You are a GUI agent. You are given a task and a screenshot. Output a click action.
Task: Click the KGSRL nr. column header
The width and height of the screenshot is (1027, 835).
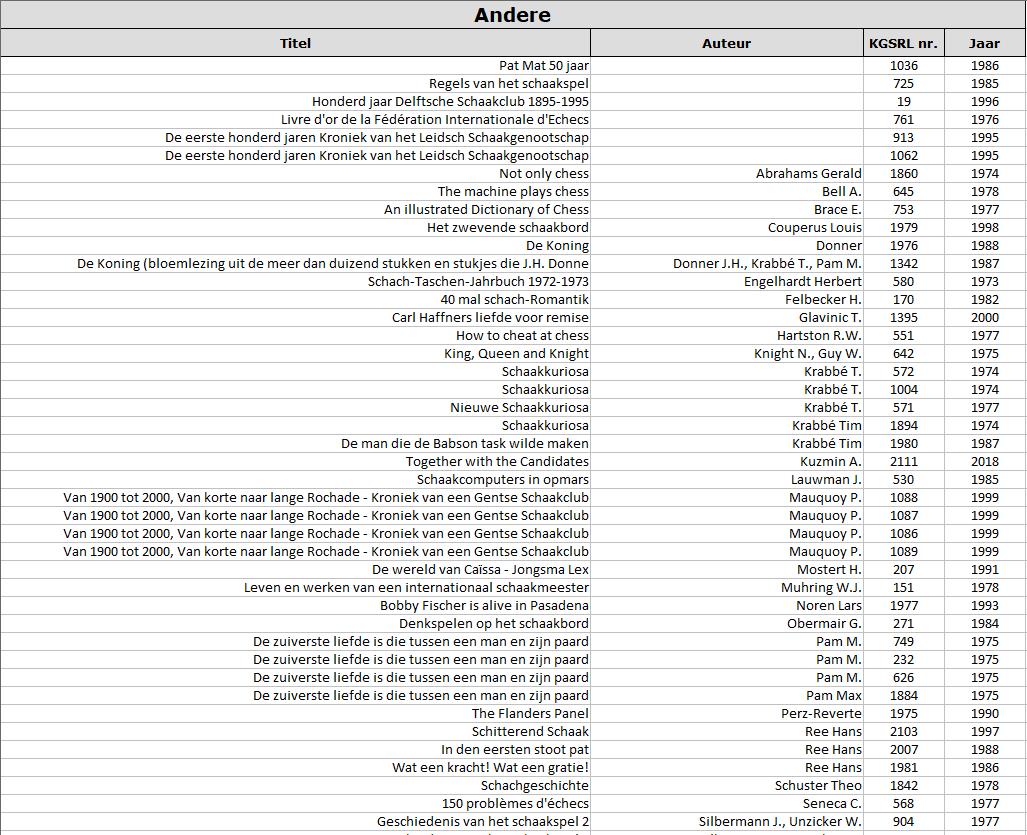point(903,43)
